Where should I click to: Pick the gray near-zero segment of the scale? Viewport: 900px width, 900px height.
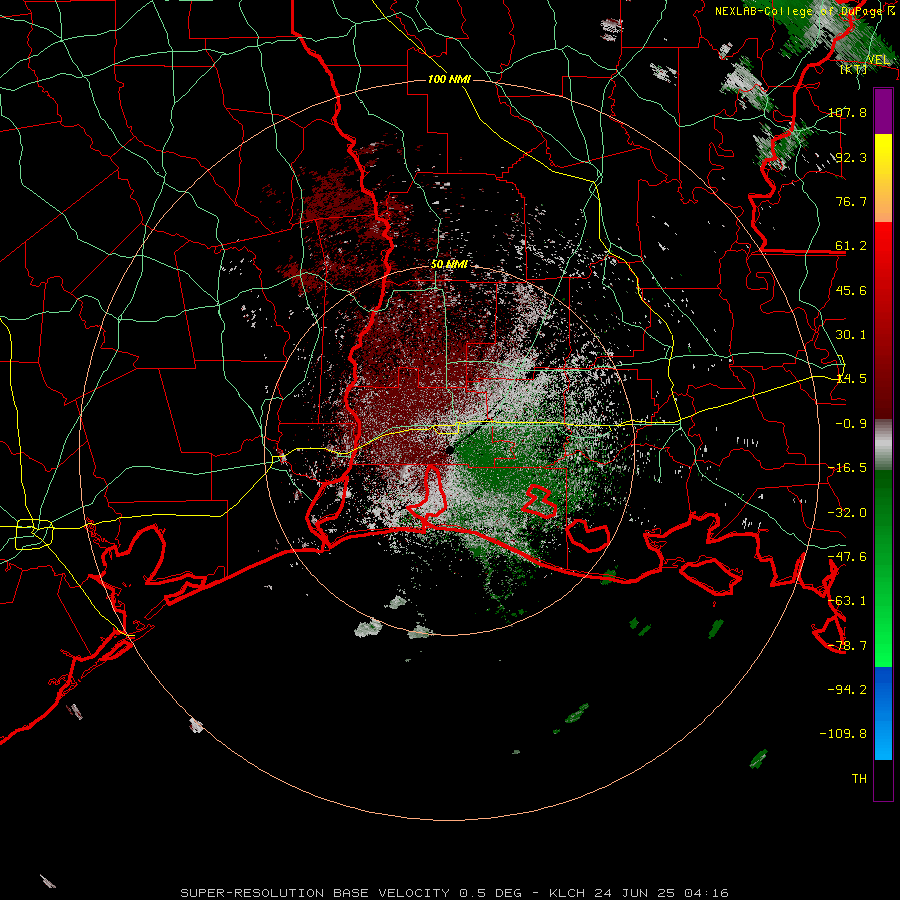point(883,445)
